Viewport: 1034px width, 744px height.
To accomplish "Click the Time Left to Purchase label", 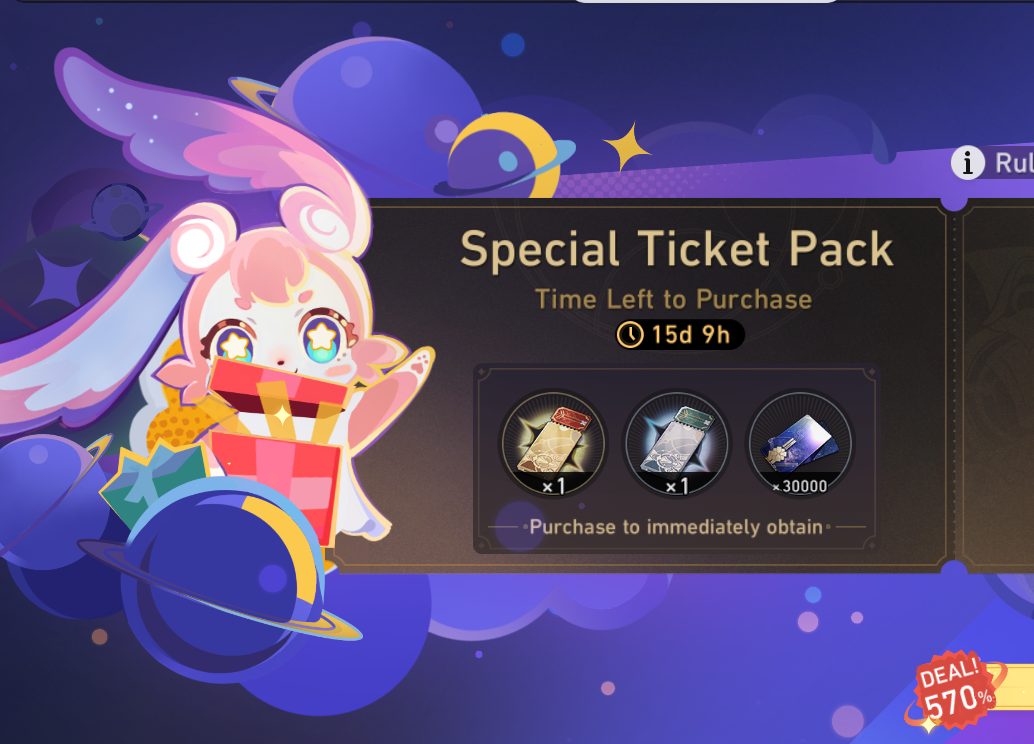I will point(673,299).
